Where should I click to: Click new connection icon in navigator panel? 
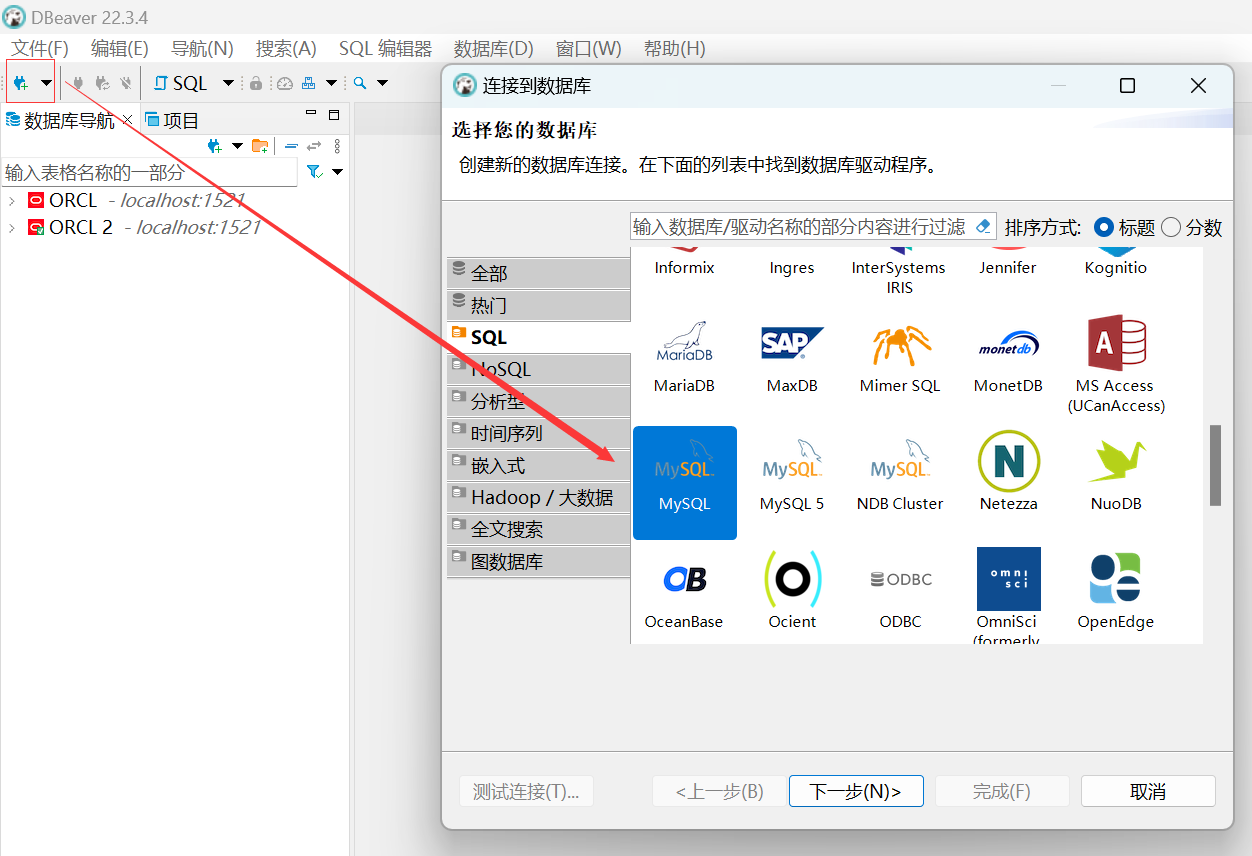tap(214, 146)
